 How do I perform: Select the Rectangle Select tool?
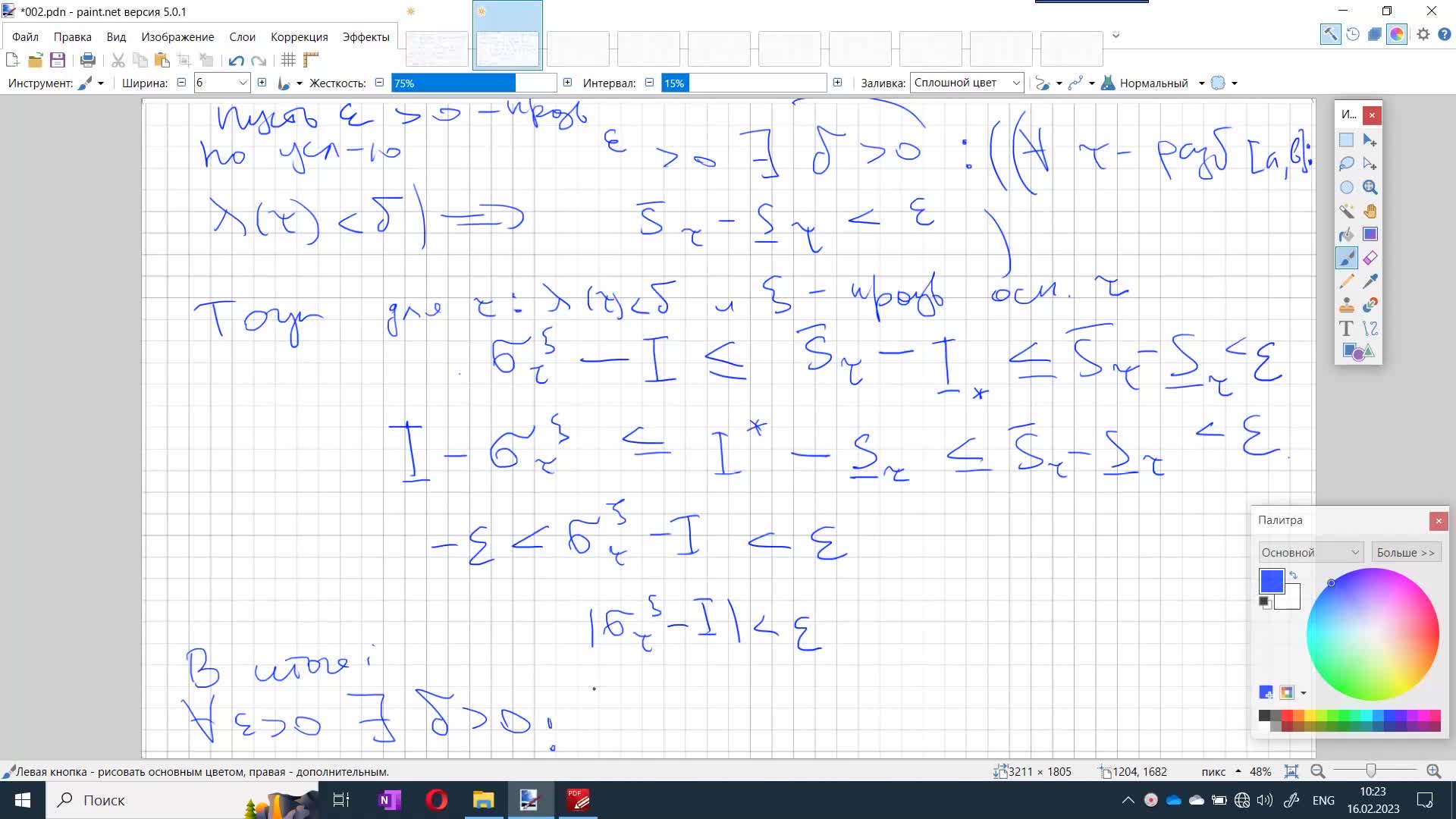(x=1346, y=140)
